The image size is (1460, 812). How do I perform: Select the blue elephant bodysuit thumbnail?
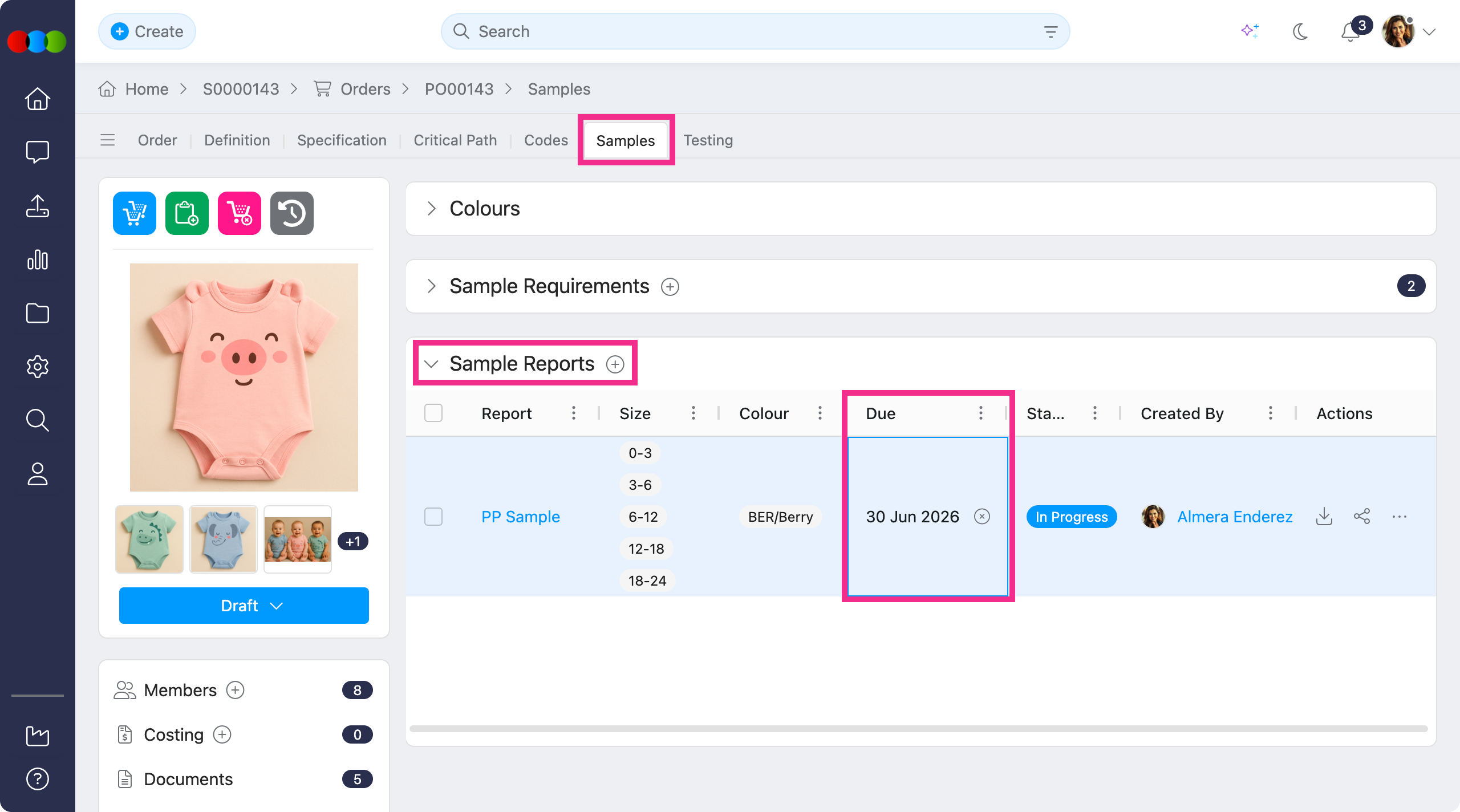click(x=224, y=539)
